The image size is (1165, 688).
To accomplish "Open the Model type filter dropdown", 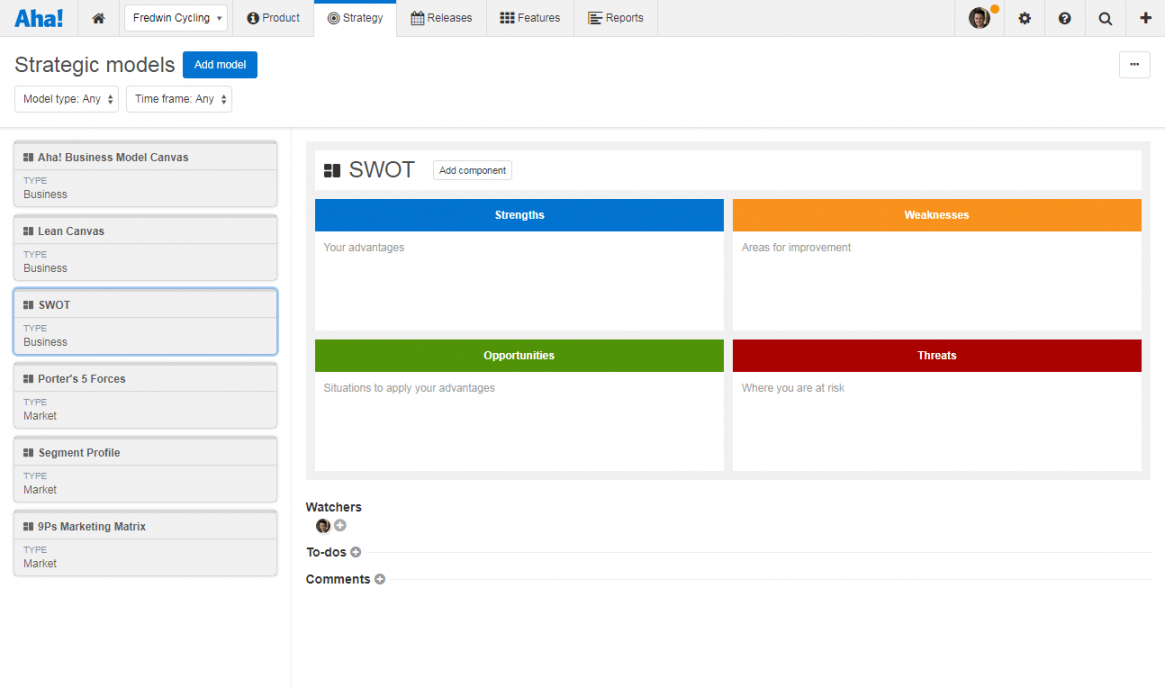I will (66, 99).
